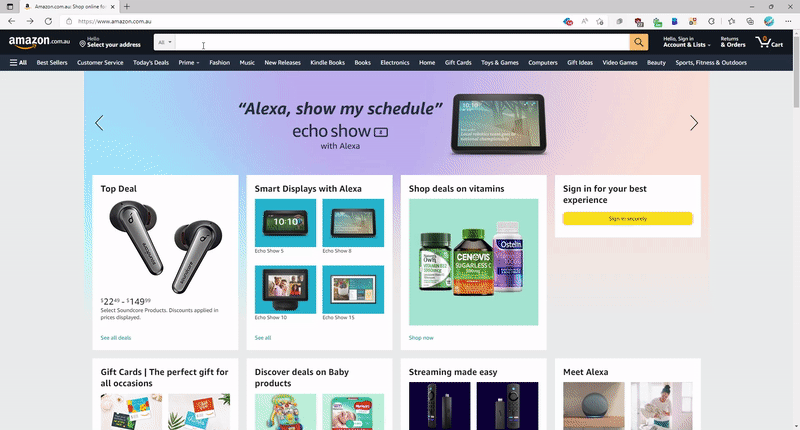
Task: Click the Amazon.com.au logo
Action: [39, 42]
